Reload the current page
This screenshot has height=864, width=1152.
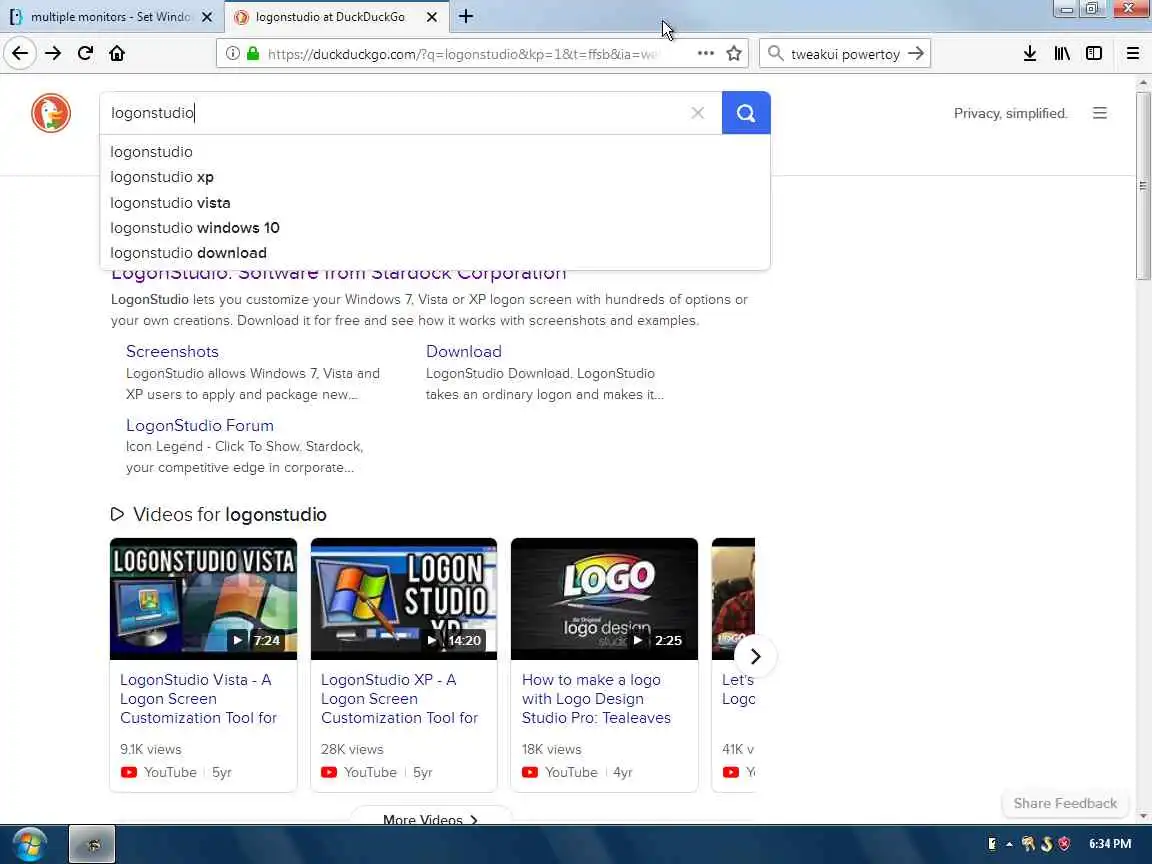point(85,54)
